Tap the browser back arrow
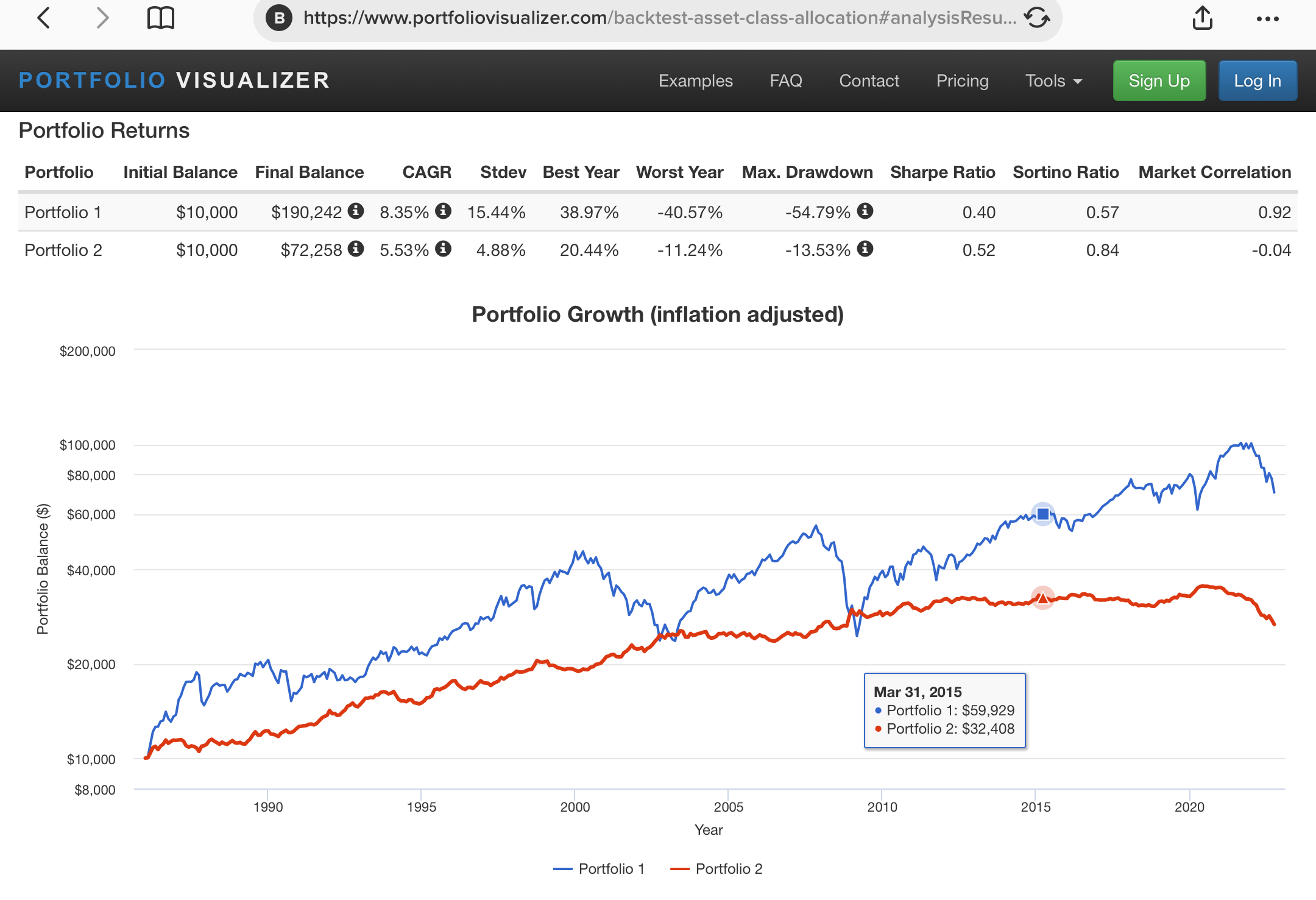Viewport: 1316px width, 900px height. (x=44, y=18)
